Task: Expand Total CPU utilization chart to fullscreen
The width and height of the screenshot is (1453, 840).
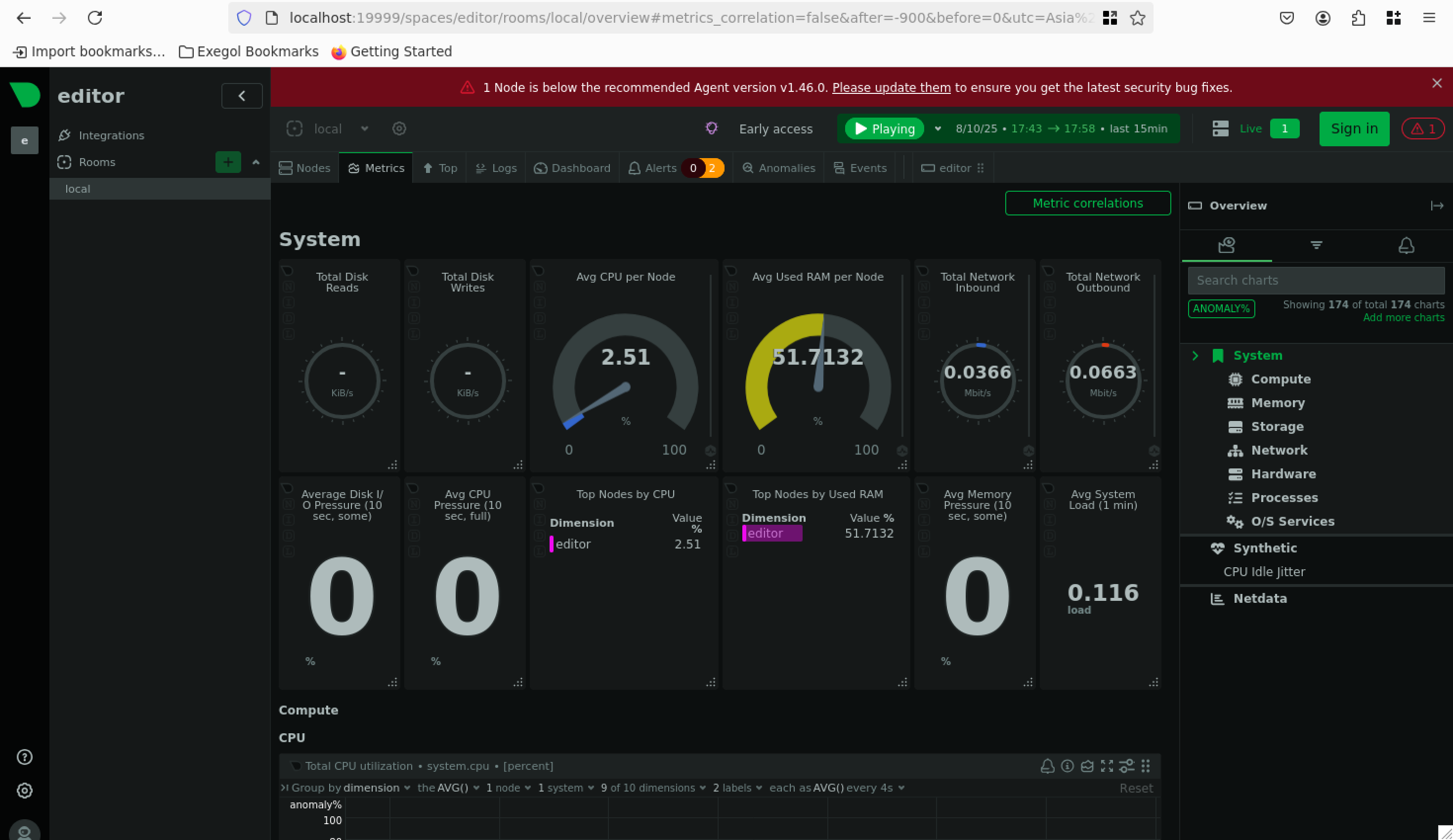Action: (1107, 765)
